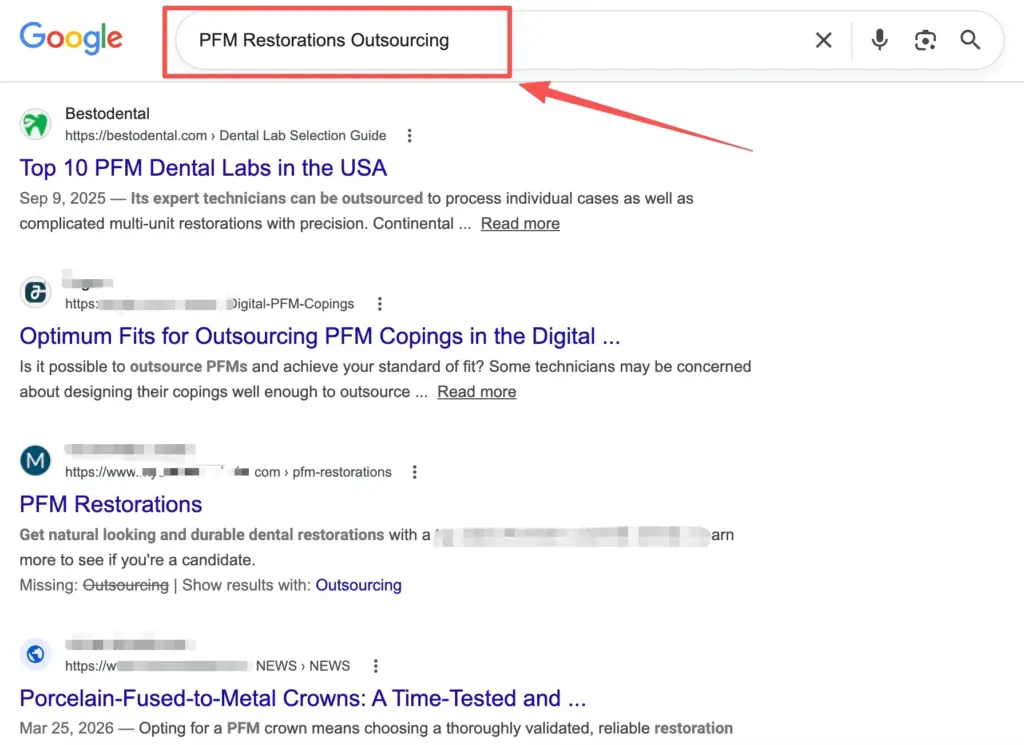
Task: Click the favicon of the PFM Copings result
Action: (x=35, y=292)
